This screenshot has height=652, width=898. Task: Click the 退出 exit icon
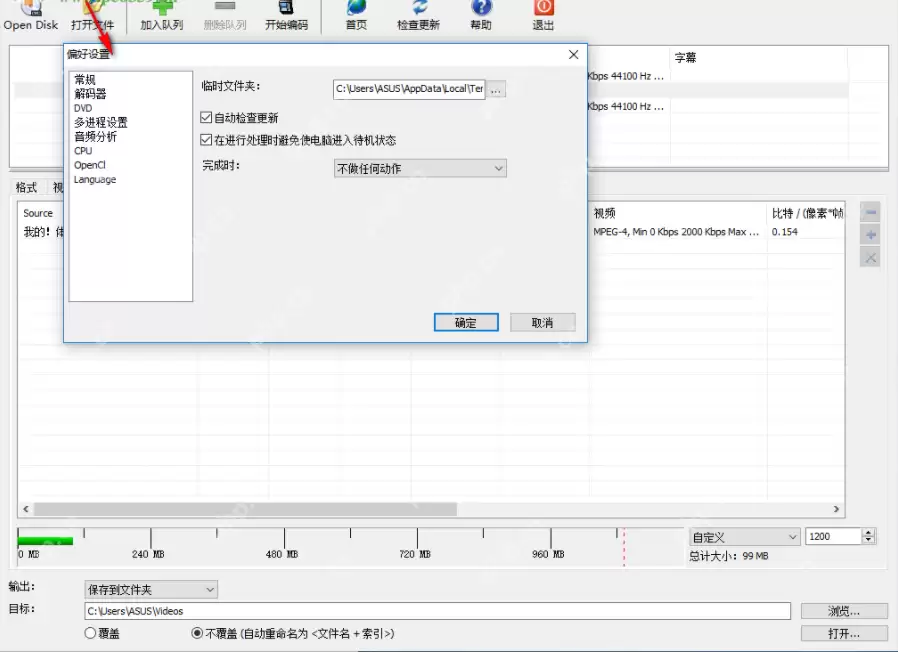(x=543, y=15)
